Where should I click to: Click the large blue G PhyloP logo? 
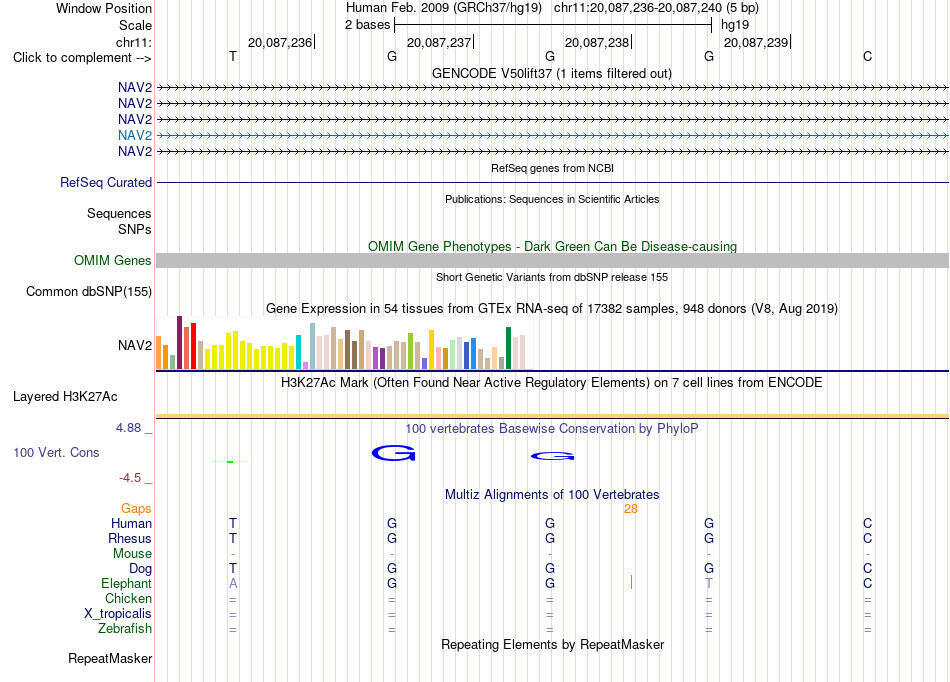(394, 453)
